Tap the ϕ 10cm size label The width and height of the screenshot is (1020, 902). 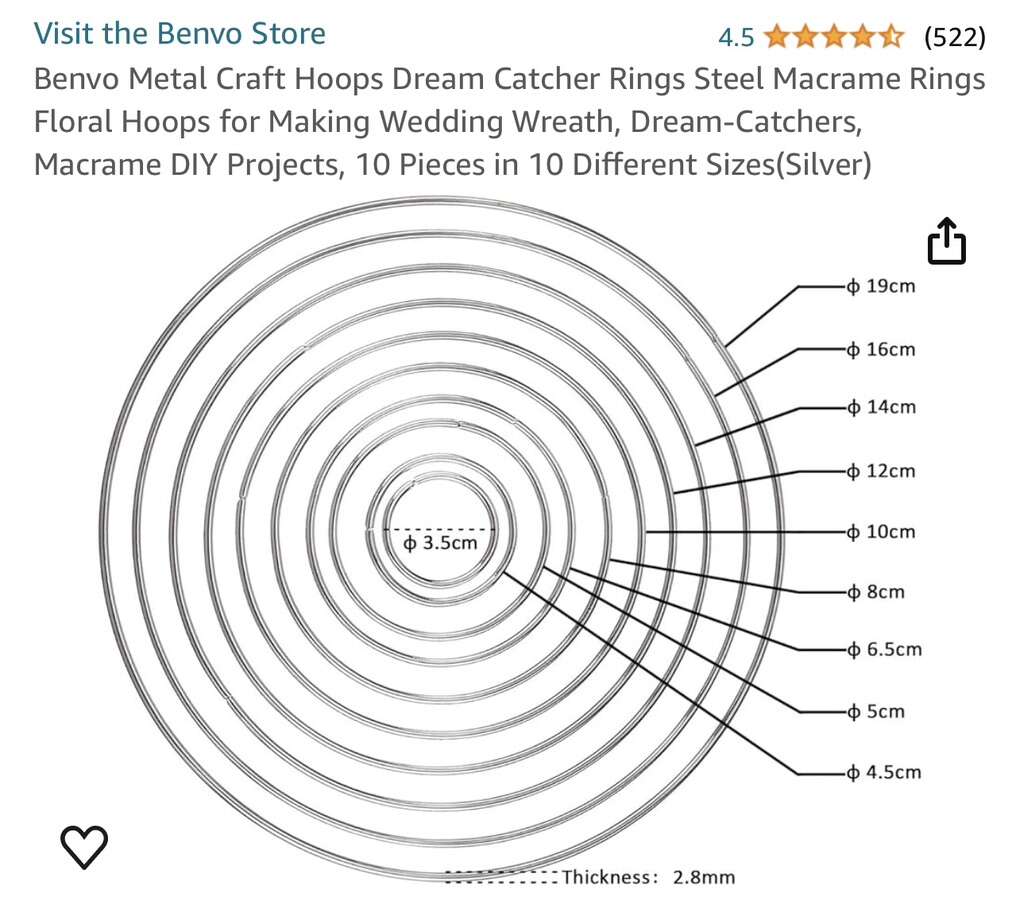(x=881, y=531)
